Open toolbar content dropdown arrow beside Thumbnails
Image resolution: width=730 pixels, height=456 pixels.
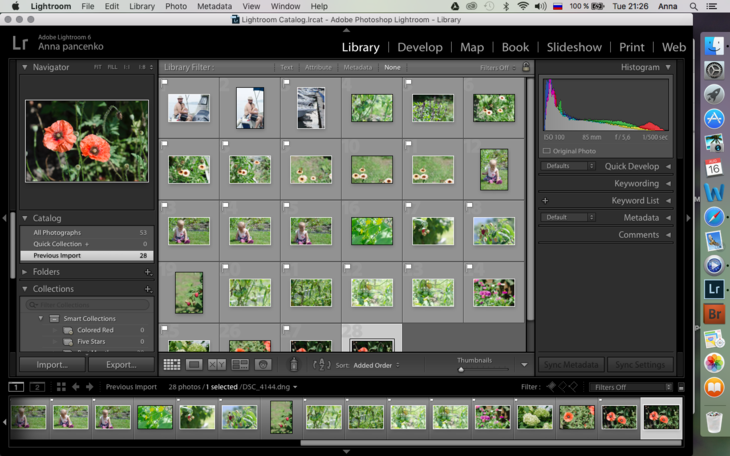pyautogui.click(x=524, y=365)
